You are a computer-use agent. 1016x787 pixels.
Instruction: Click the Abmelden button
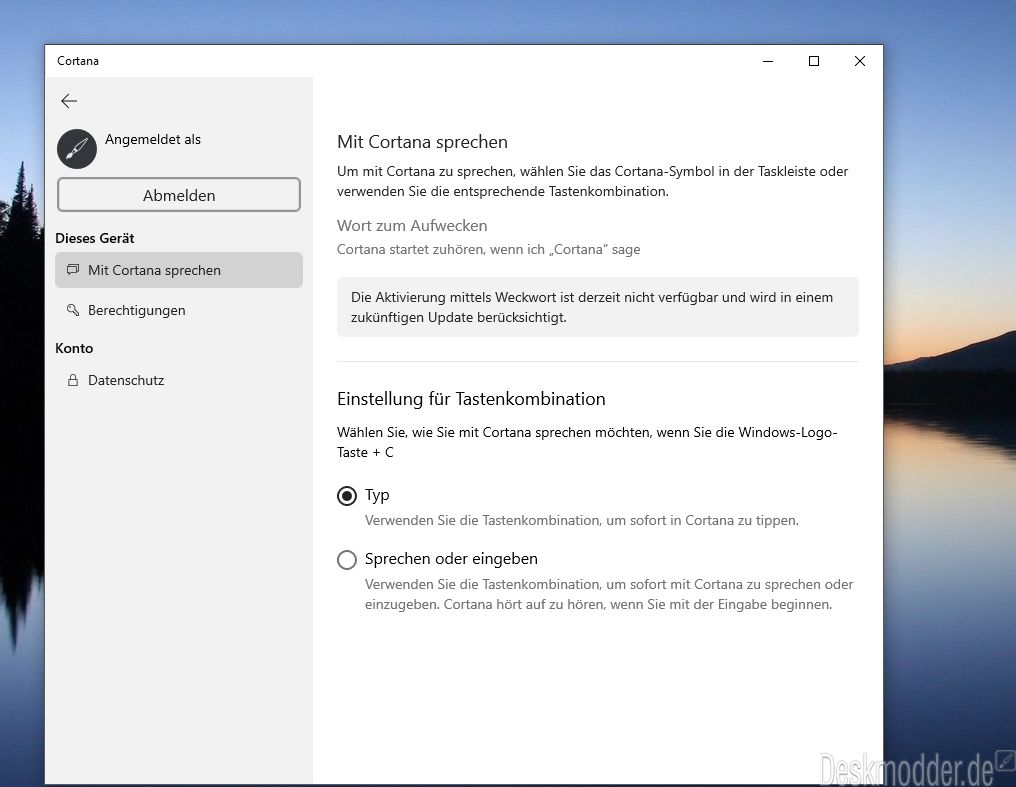tap(179, 195)
